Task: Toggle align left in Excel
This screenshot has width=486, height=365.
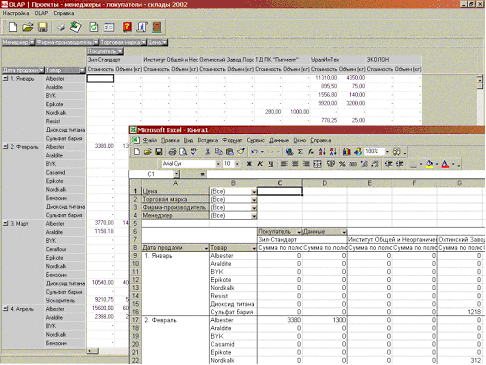Action: 284,164
